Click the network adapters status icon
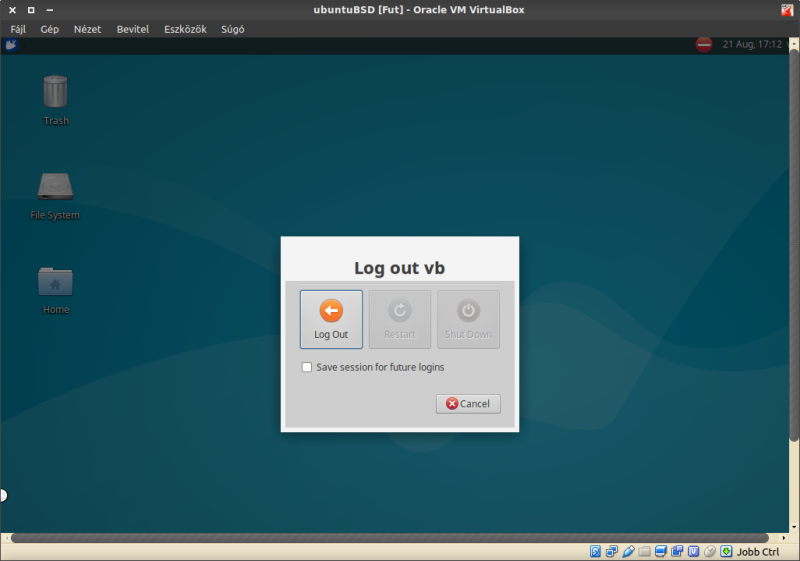The image size is (800, 561). [x=612, y=551]
